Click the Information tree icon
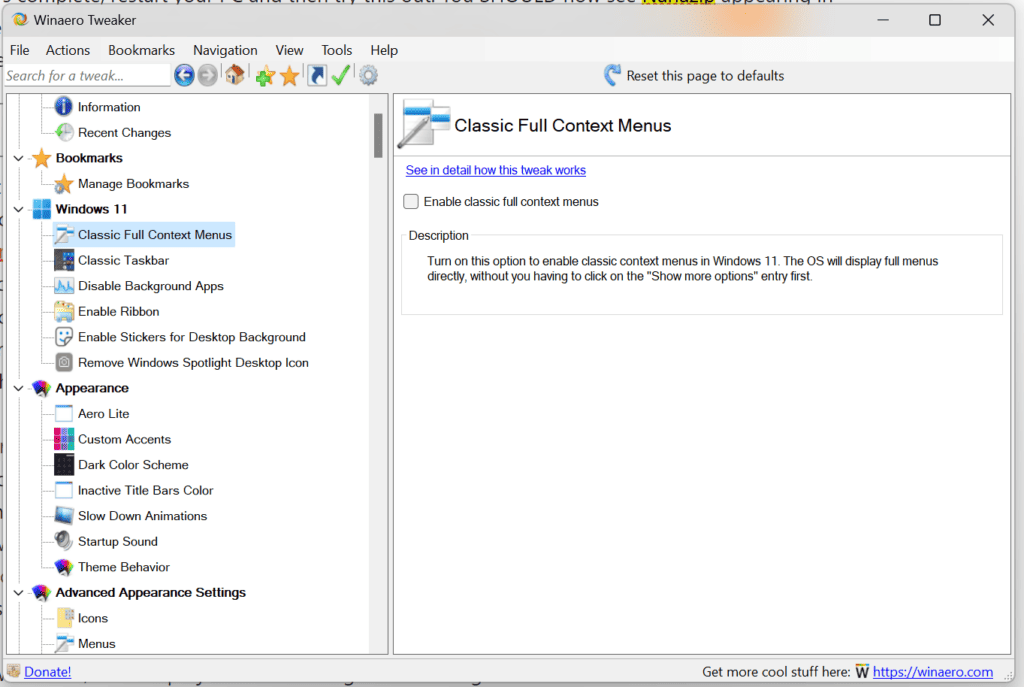Image resolution: width=1024 pixels, height=687 pixels. point(63,106)
